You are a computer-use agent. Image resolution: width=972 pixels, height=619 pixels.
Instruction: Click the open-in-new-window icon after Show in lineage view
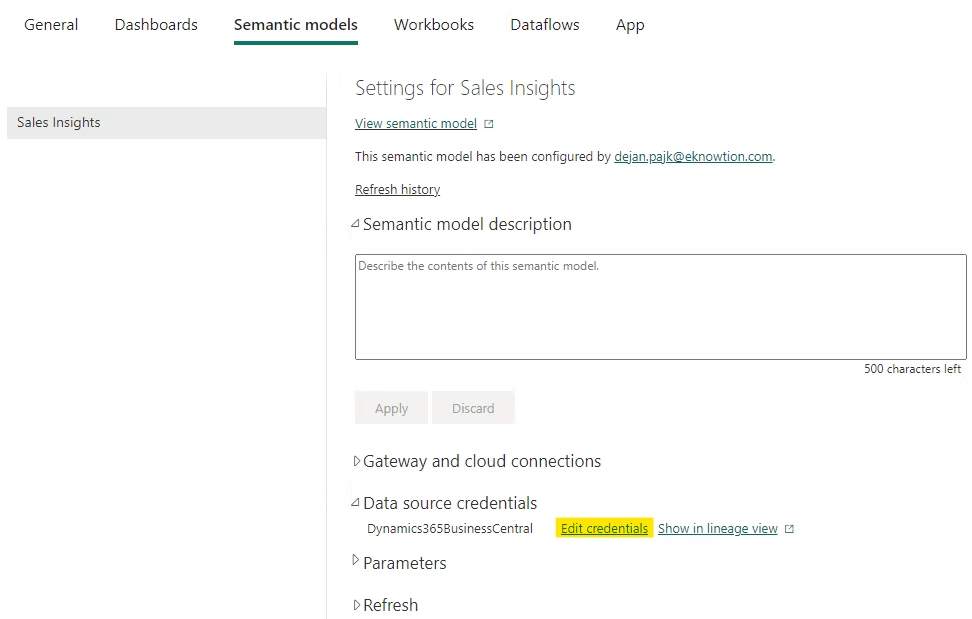pyautogui.click(x=789, y=529)
